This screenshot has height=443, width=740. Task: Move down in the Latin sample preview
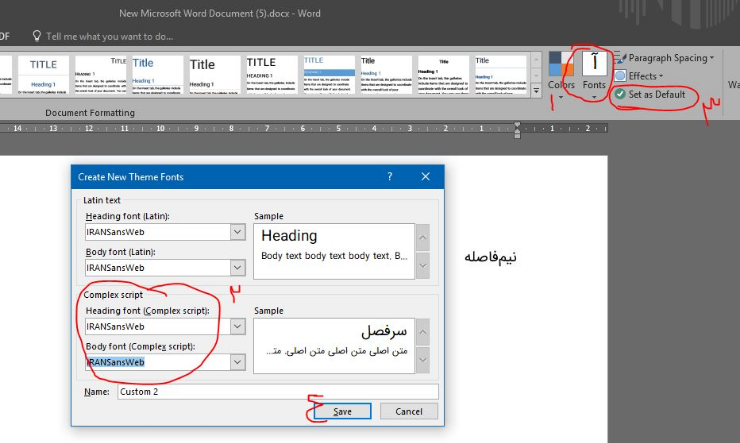click(x=423, y=265)
